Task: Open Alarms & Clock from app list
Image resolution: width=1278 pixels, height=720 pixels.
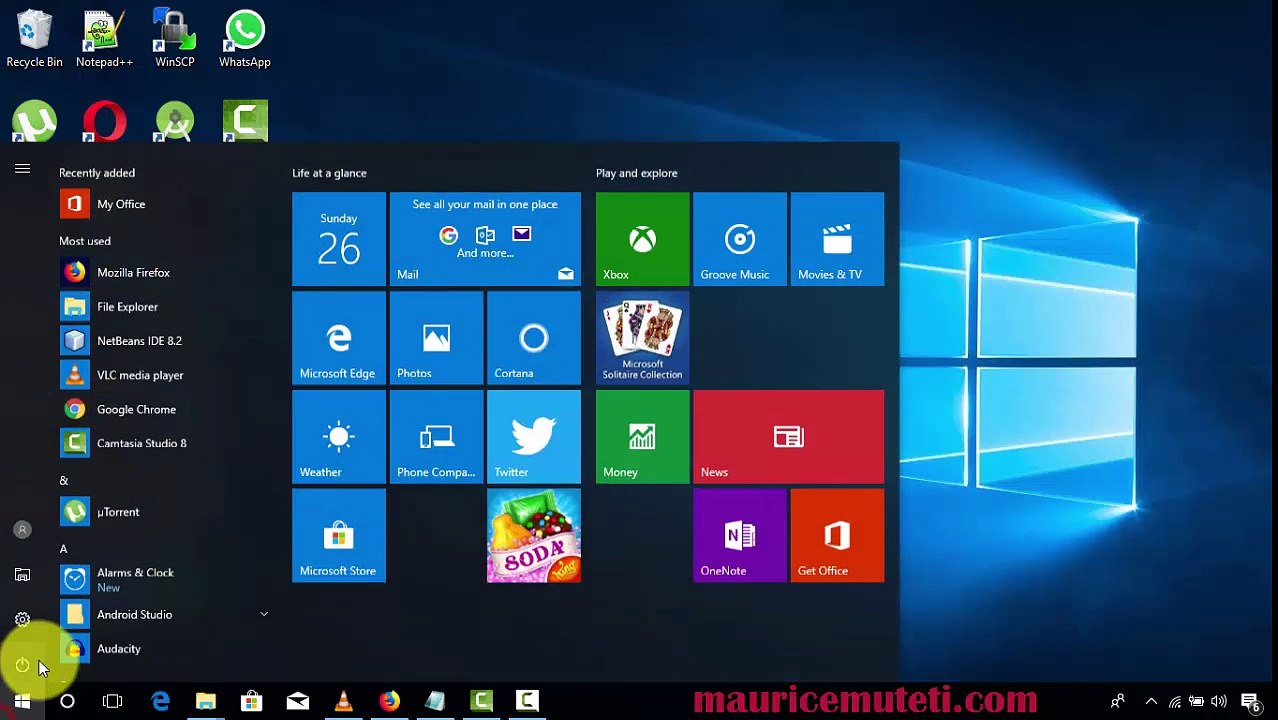Action: pyautogui.click(x=160, y=580)
